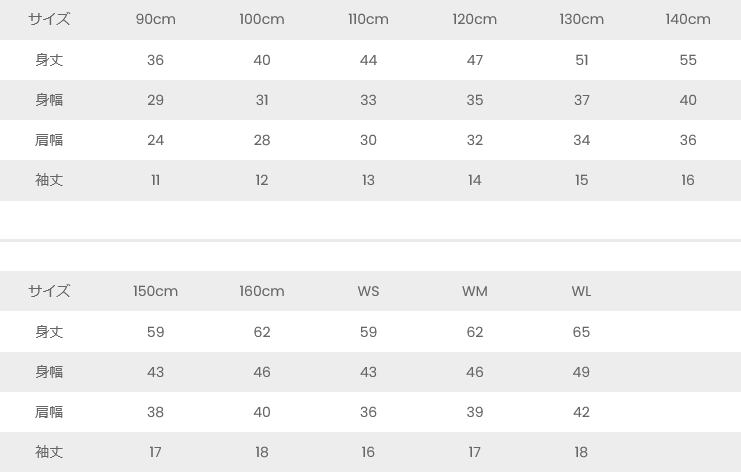The image size is (741, 476).
Task: Click the WL size header
Action: pos(581,291)
